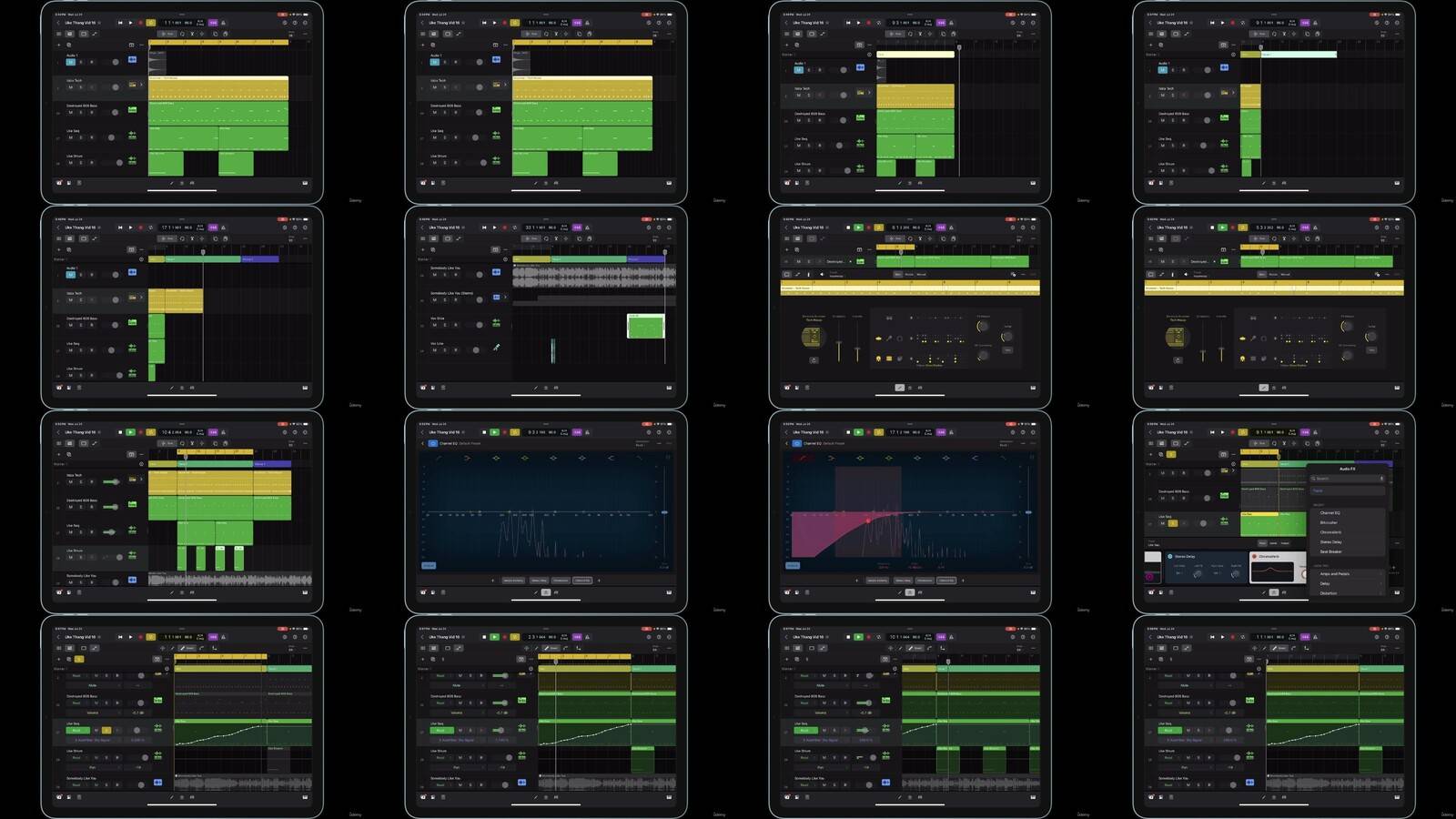Screen dimensions: 1456x819
Task: Tap the Read automation button on Uke Seq, row 4 col 1 iPad
Action: click(x=76, y=730)
